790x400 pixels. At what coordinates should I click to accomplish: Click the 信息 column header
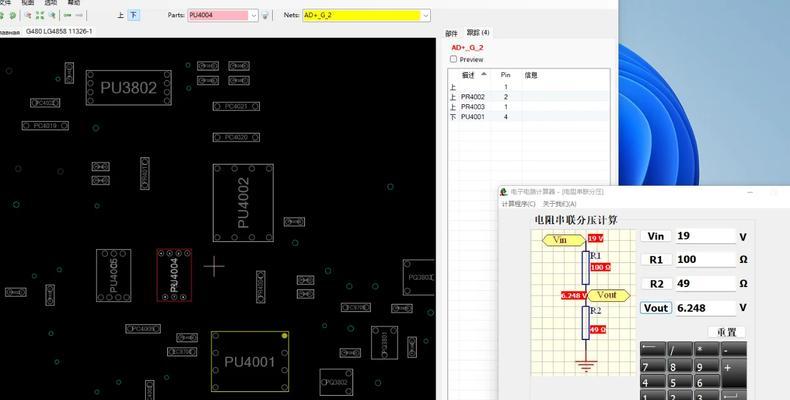coord(531,75)
